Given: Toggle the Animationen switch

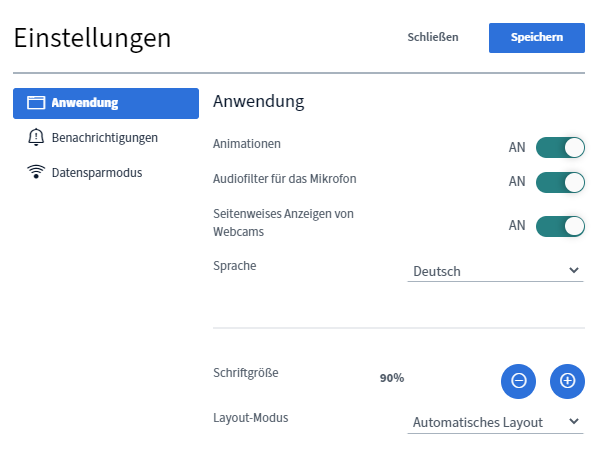Looking at the screenshot, I should tap(560, 148).
